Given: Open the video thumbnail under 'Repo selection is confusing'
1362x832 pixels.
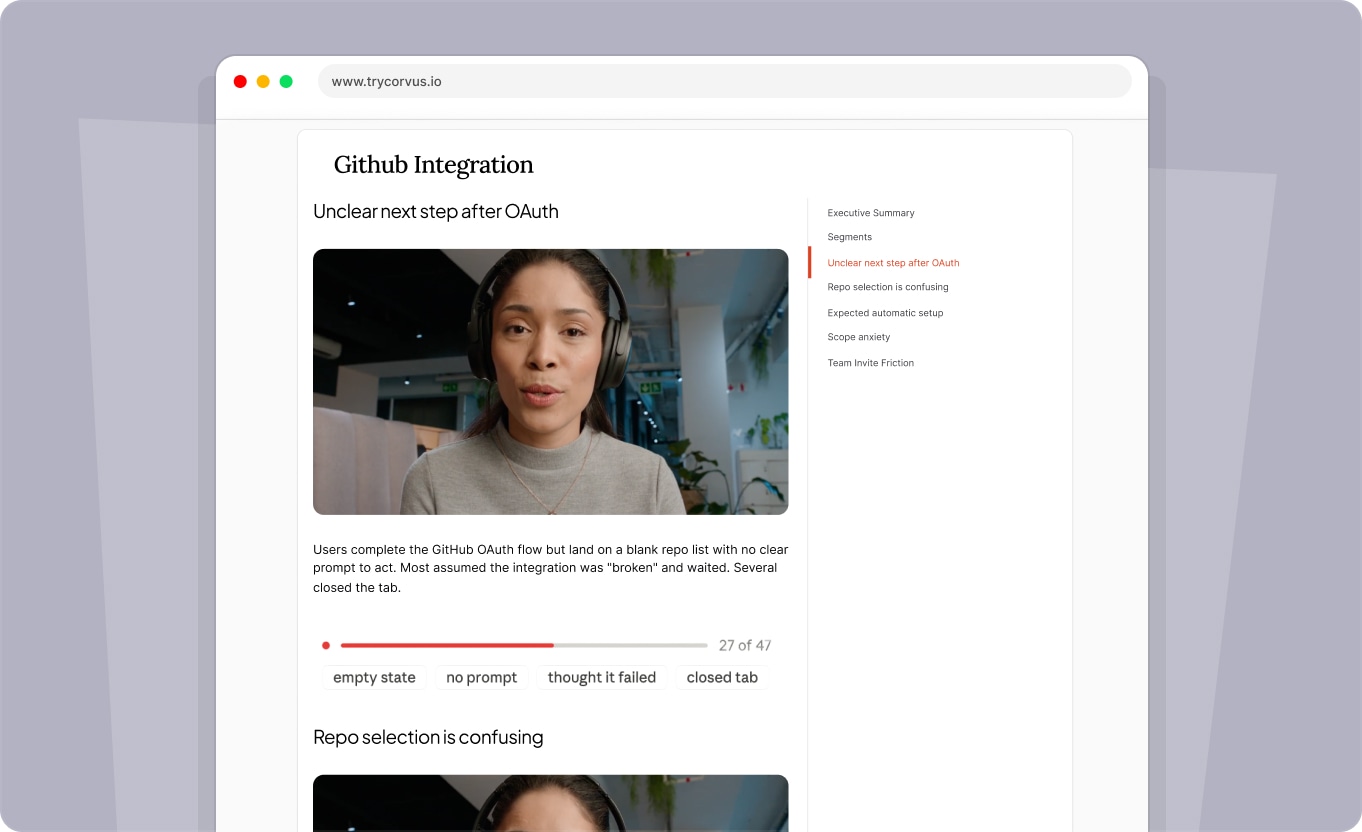Looking at the screenshot, I should (550, 803).
